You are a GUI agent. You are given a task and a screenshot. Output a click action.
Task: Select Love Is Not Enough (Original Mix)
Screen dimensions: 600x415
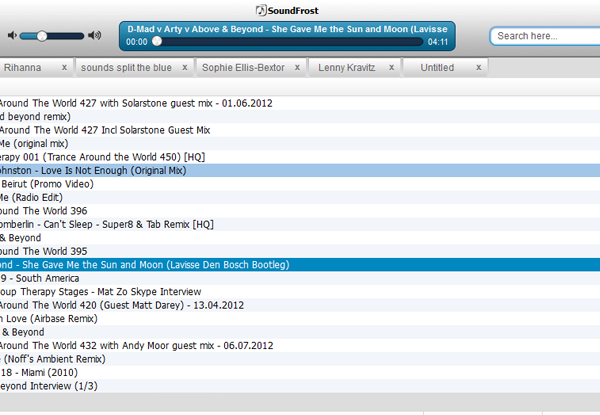pos(300,171)
